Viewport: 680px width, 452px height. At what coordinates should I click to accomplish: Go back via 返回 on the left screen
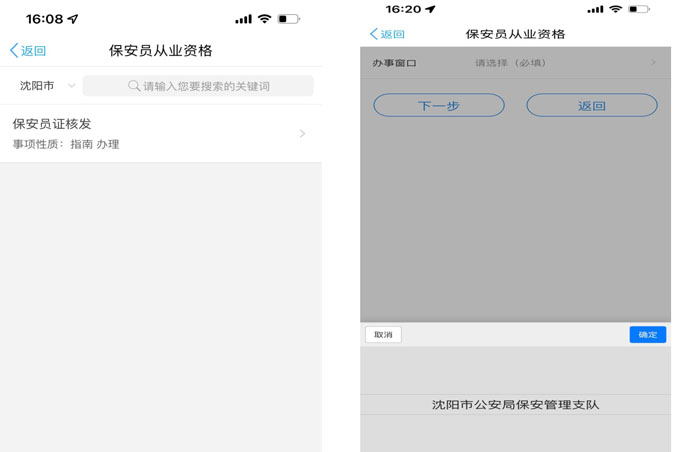coord(28,51)
